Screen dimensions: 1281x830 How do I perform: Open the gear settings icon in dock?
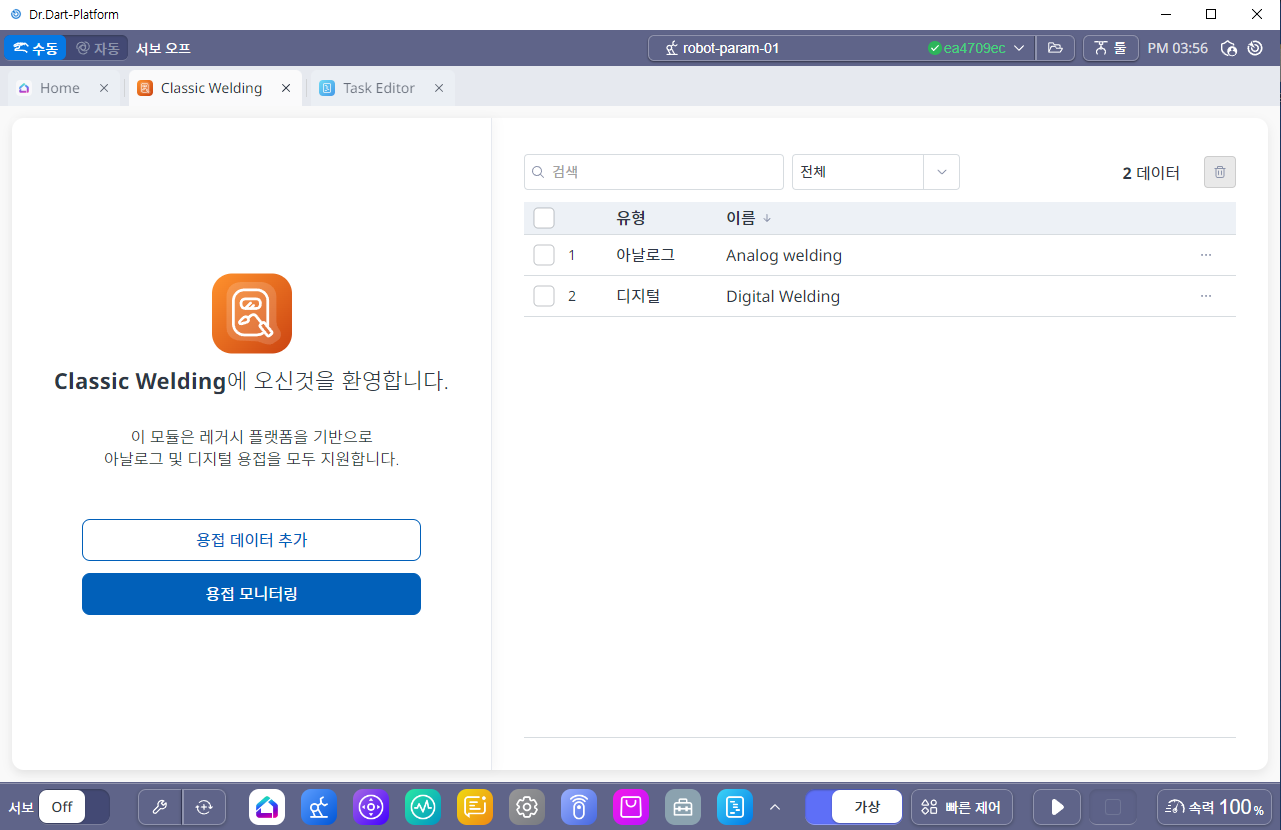527,807
